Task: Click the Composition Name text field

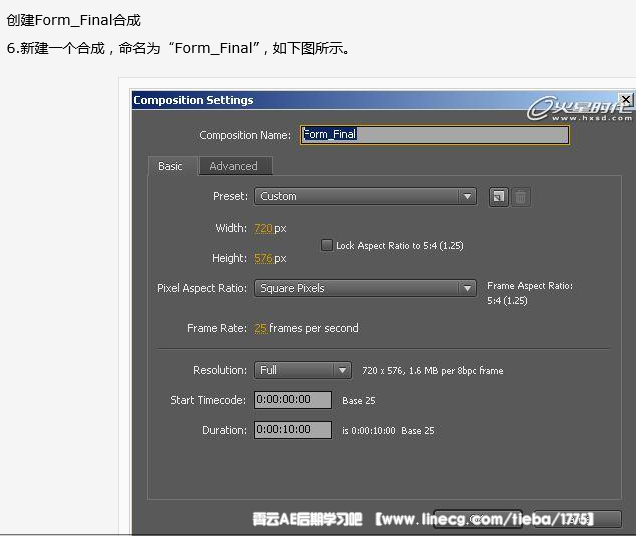Action: (x=434, y=134)
